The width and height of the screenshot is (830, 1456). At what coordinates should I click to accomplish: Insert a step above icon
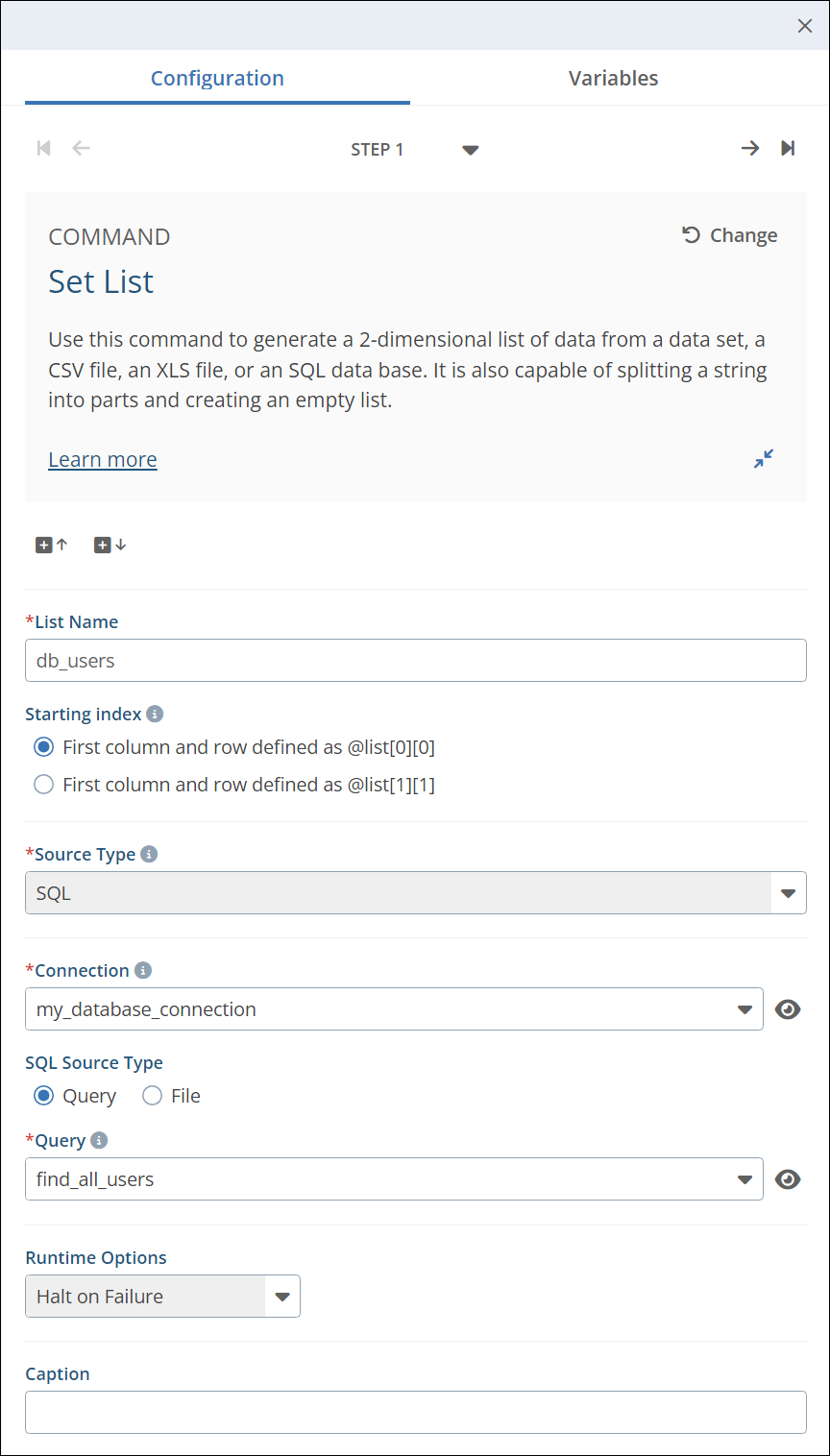52,545
